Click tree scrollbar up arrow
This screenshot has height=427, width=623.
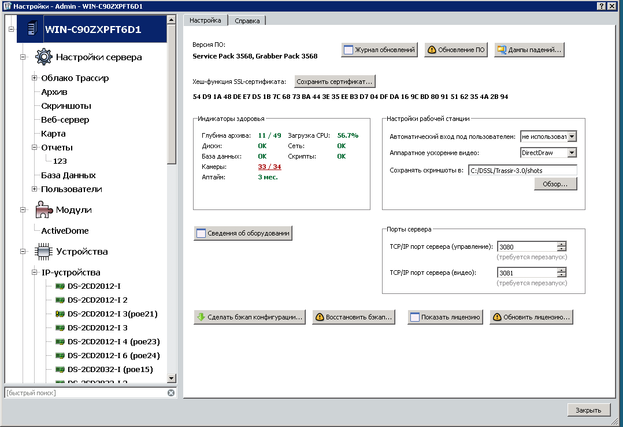[171, 19]
